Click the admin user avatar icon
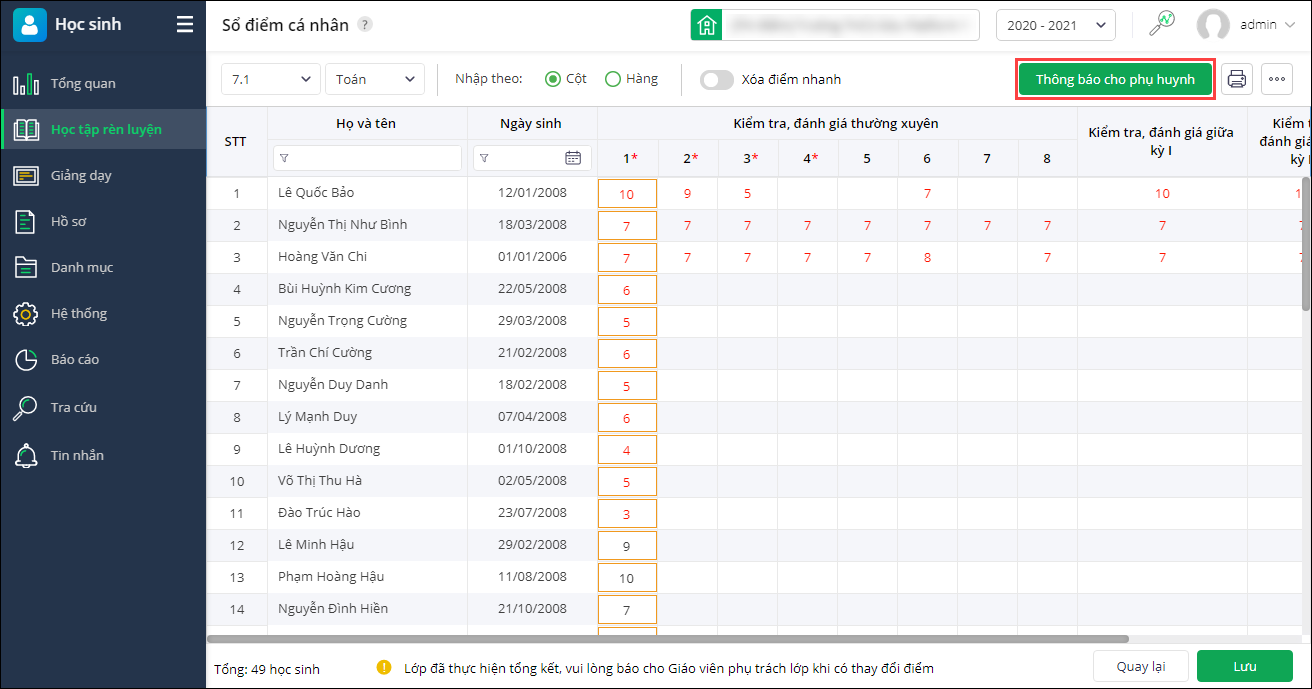This screenshot has height=689, width=1312. click(1213, 25)
